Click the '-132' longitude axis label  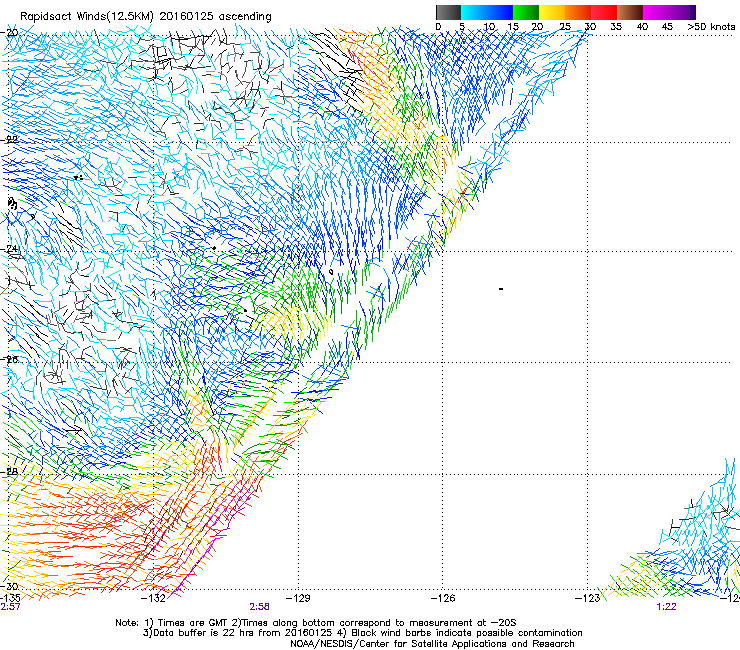pos(153,598)
